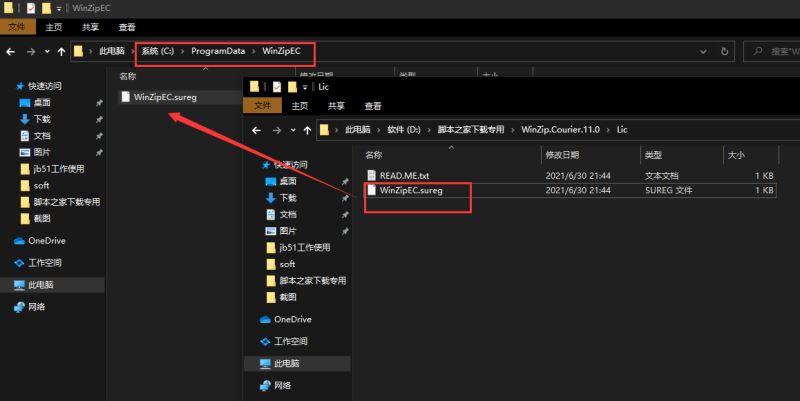Open 查看 tab in Lic window
The image size is (800, 401).
click(x=373, y=106)
